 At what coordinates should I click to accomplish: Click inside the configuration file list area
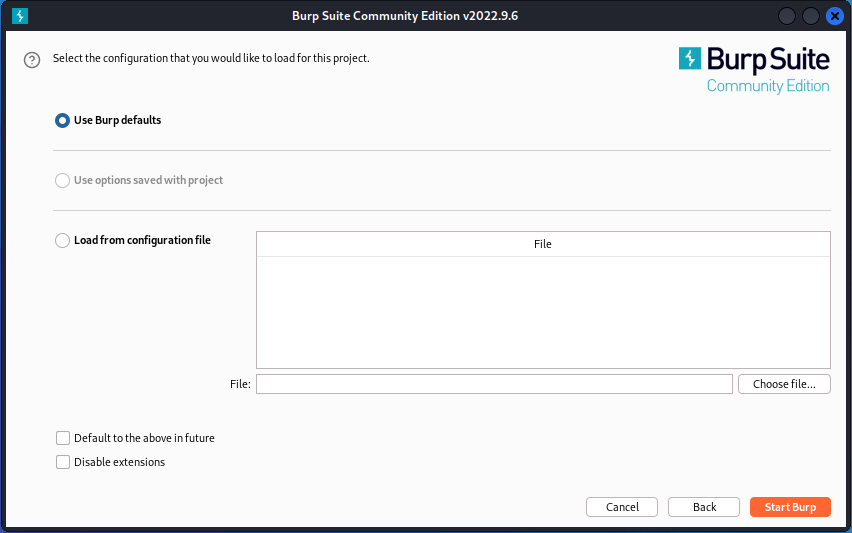[543, 312]
